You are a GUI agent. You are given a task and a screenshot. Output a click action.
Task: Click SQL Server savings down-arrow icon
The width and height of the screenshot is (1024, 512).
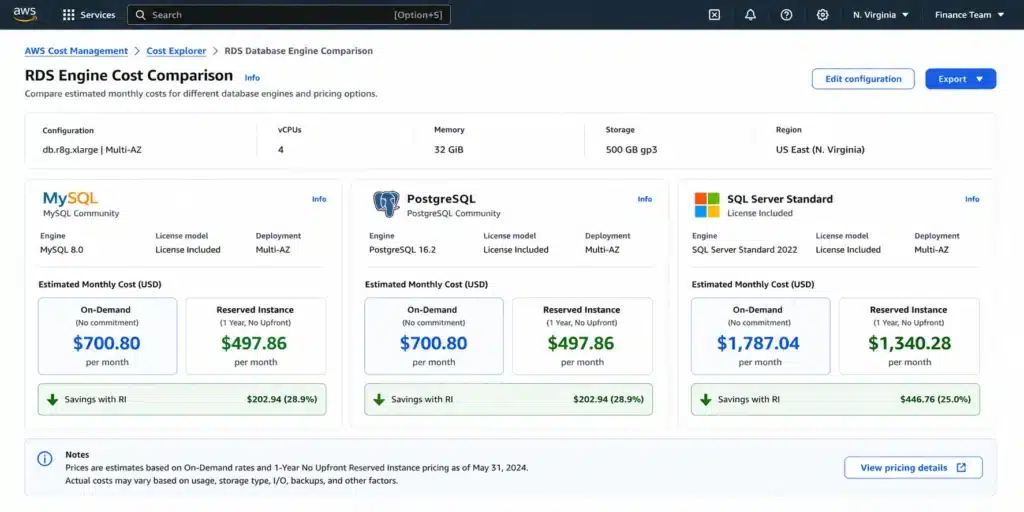coord(705,399)
